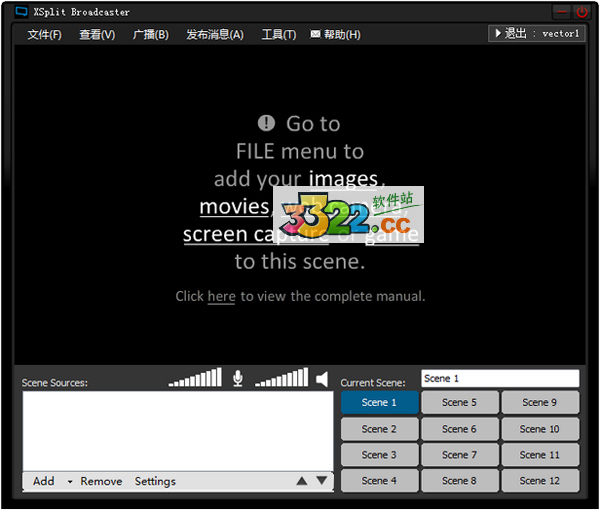Click the red power exit icon
The width and height of the screenshot is (600, 511).
pyautogui.click(x=582, y=12)
